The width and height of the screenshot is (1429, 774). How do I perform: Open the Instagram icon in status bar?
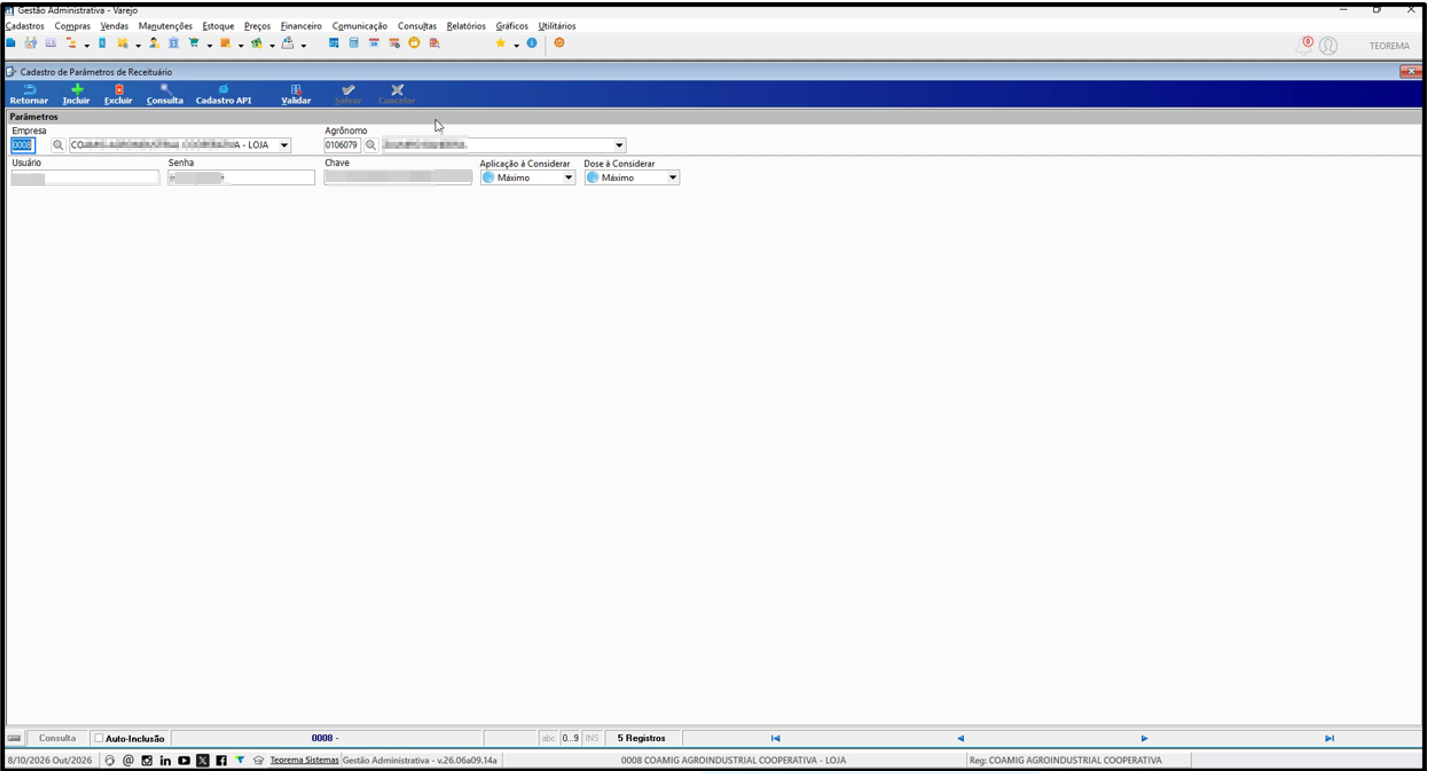(147, 761)
